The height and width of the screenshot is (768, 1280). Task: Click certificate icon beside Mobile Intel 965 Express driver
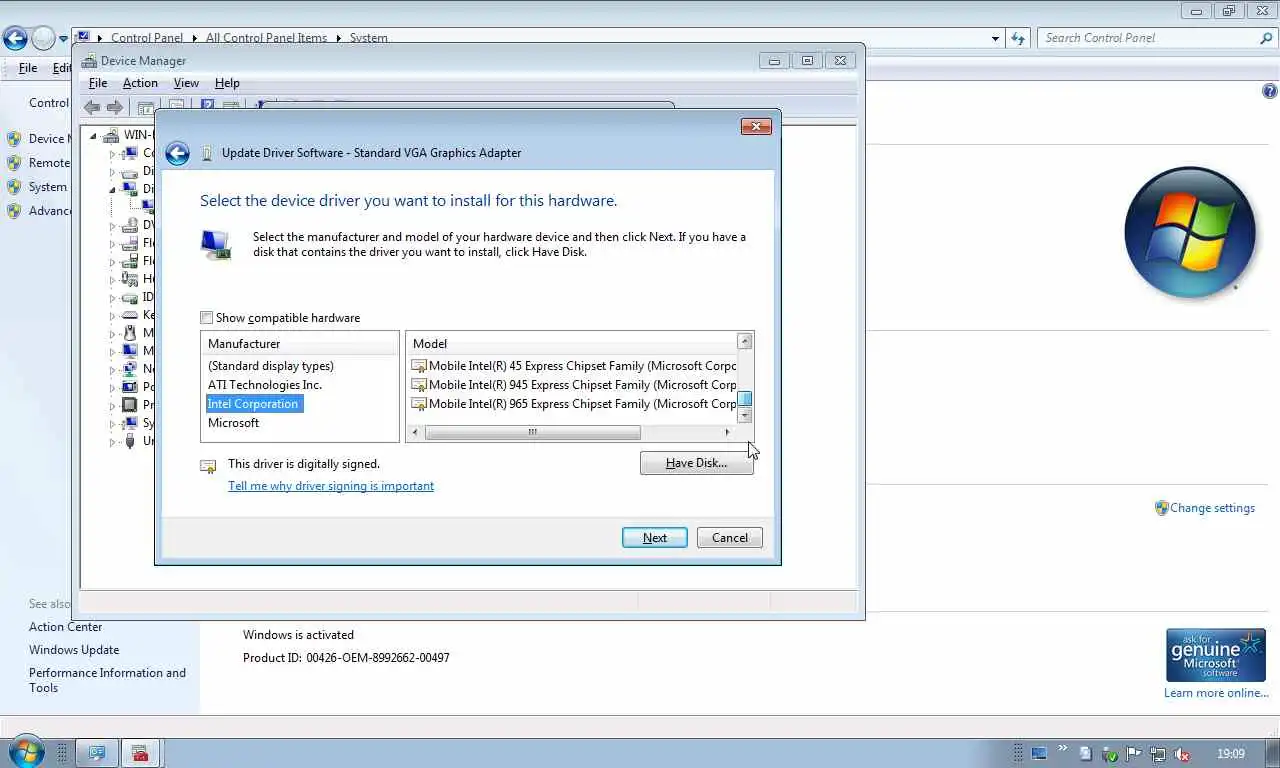[x=419, y=404]
